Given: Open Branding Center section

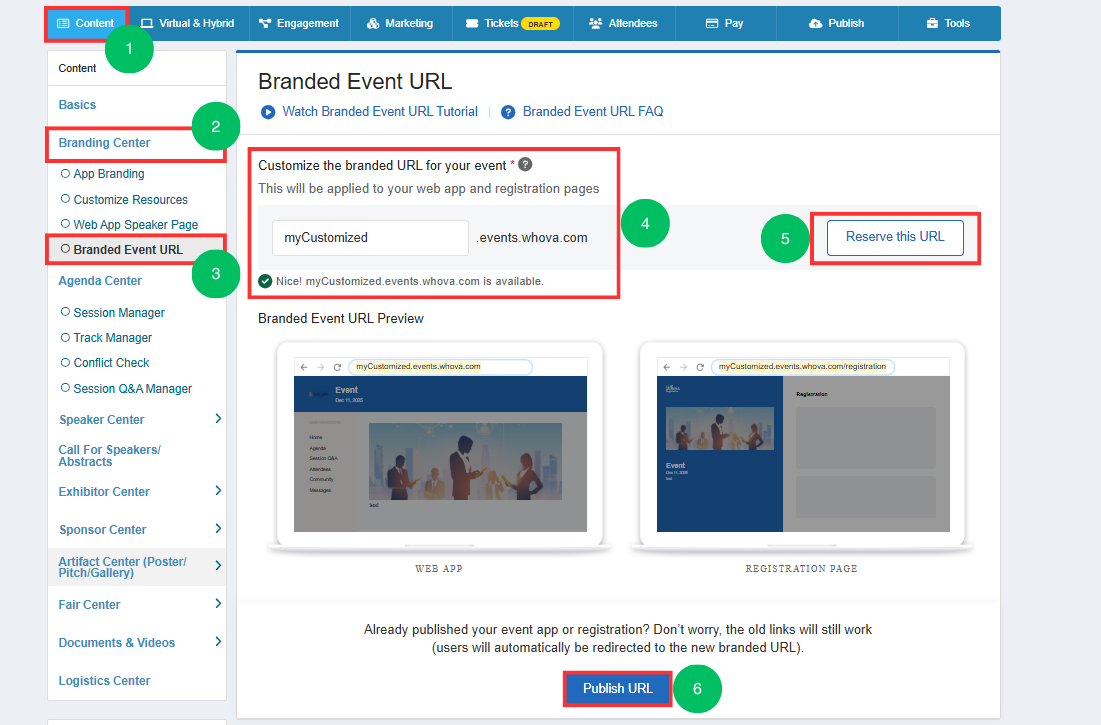Looking at the screenshot, I should pyautogui.click(x=104, y=142).
